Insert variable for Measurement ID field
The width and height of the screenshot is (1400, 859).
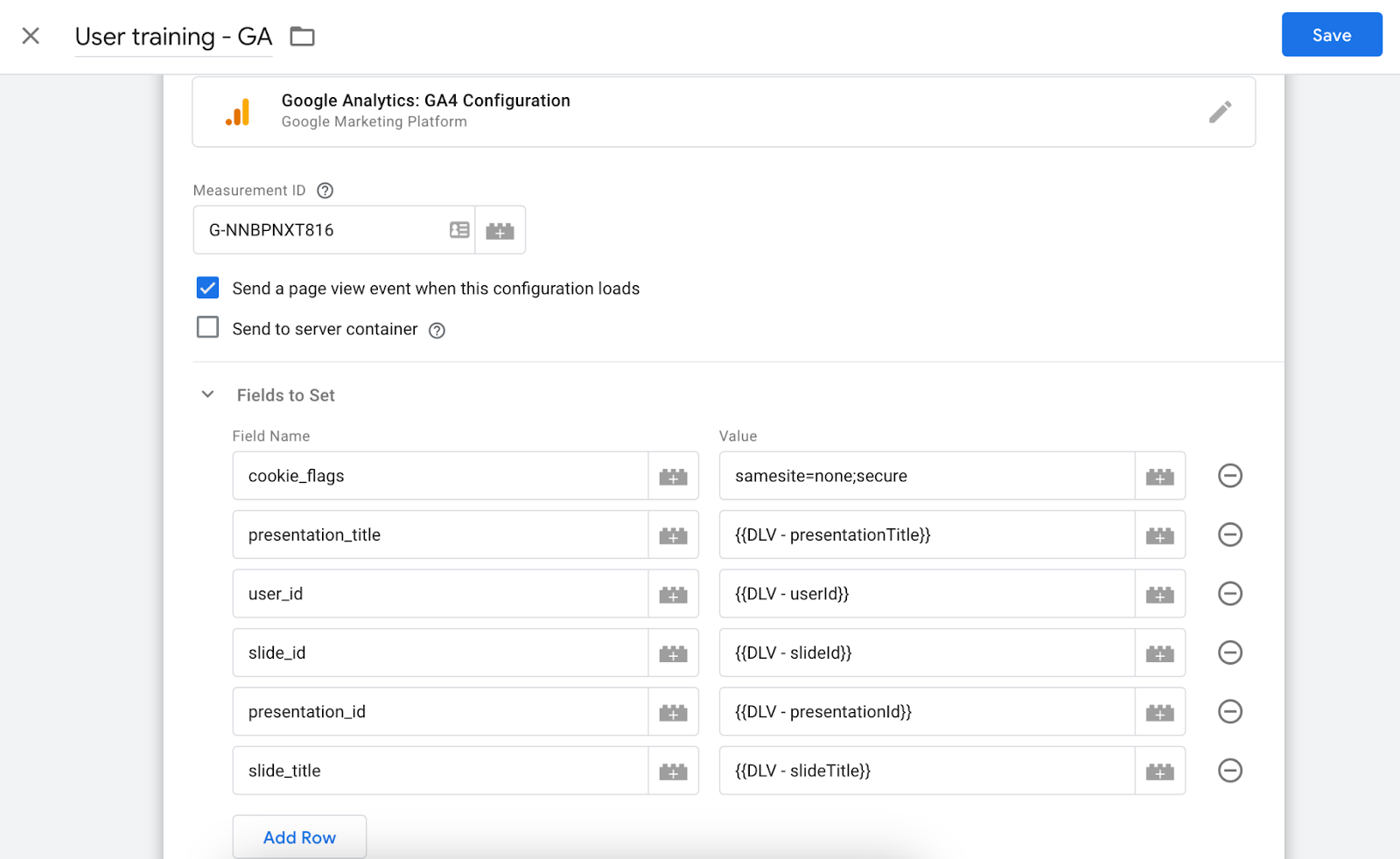click(x=500, y=230)
